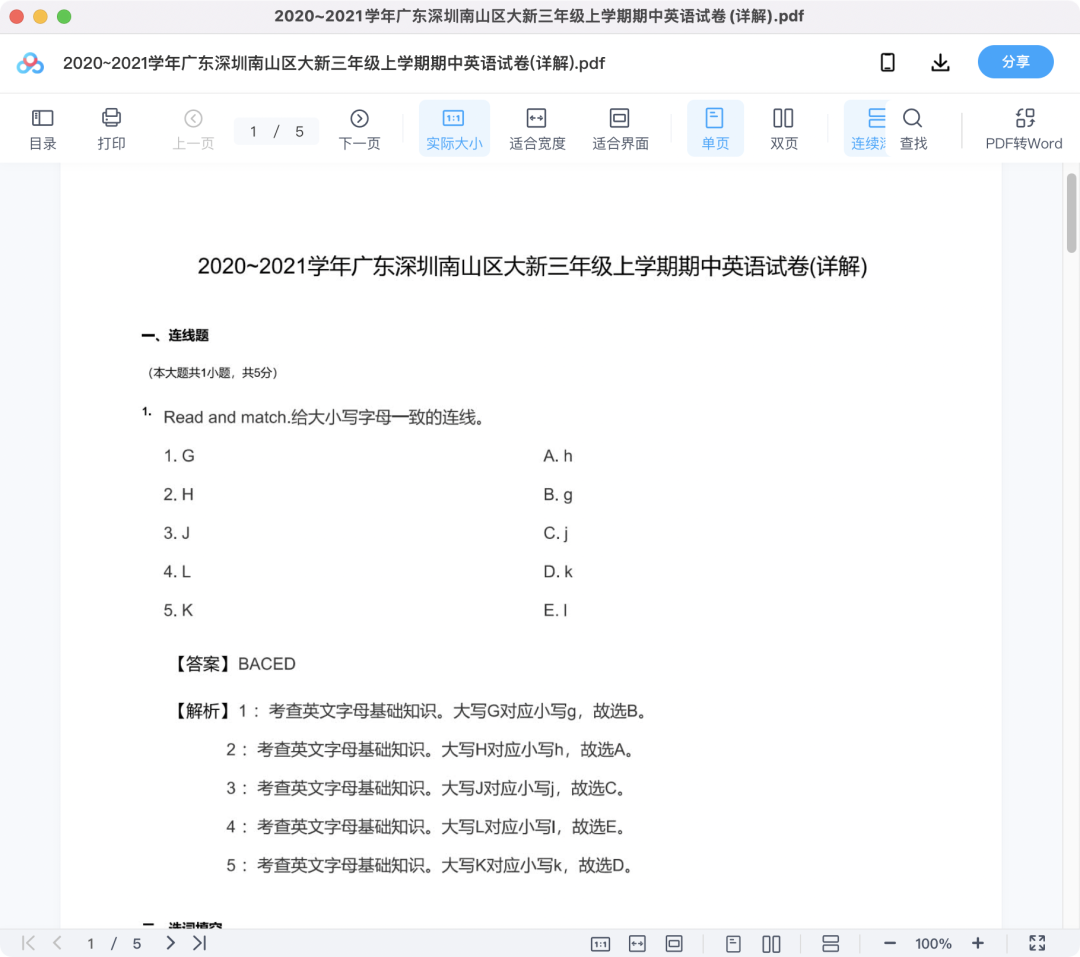The height and width of the screenshot is (957, 1080).
Task: Click bottom bar fit width icon
Action: 637,944
